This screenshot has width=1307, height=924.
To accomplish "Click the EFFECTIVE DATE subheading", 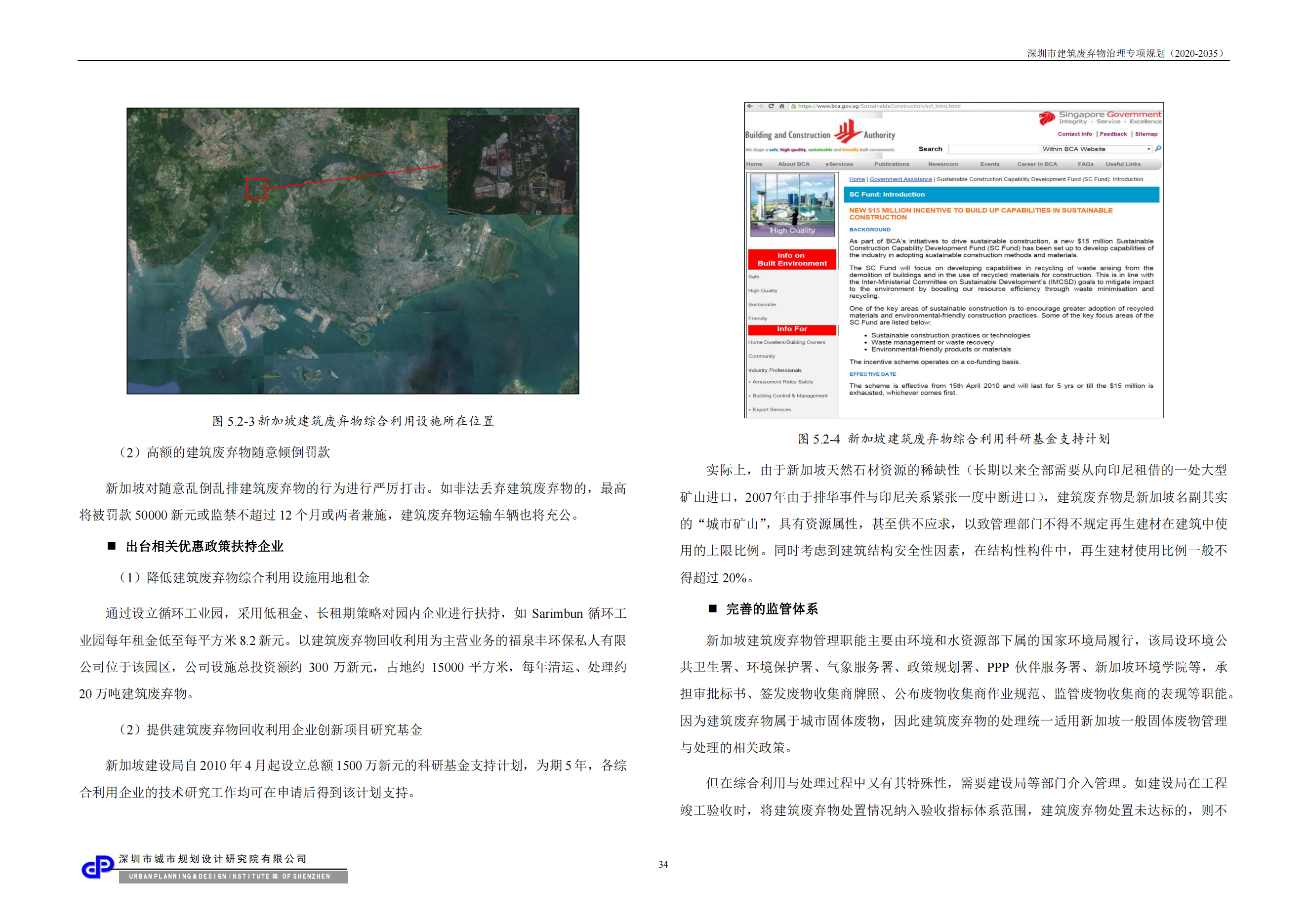I will 873,374.
